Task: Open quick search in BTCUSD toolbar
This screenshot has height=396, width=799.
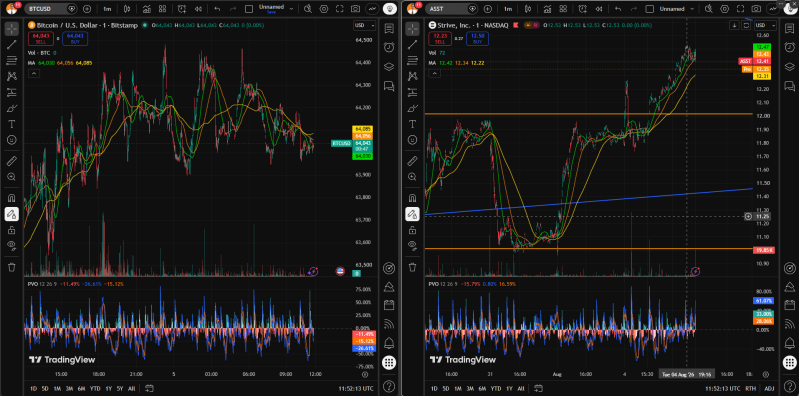Action: coord(308,9)
